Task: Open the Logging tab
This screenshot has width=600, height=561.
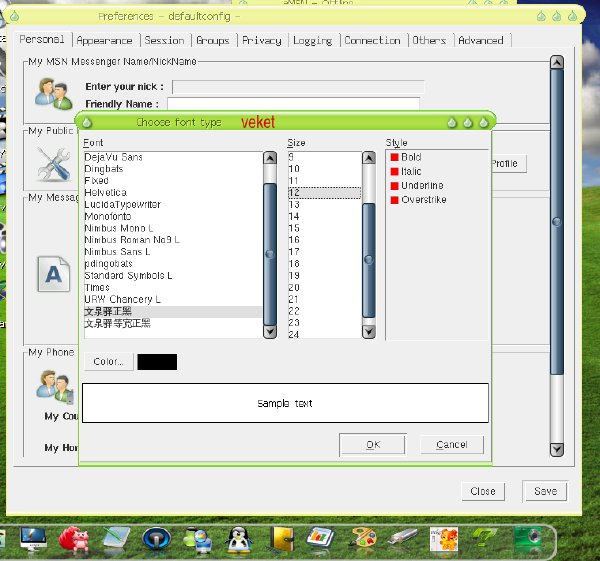Action: tap(313, 41)
